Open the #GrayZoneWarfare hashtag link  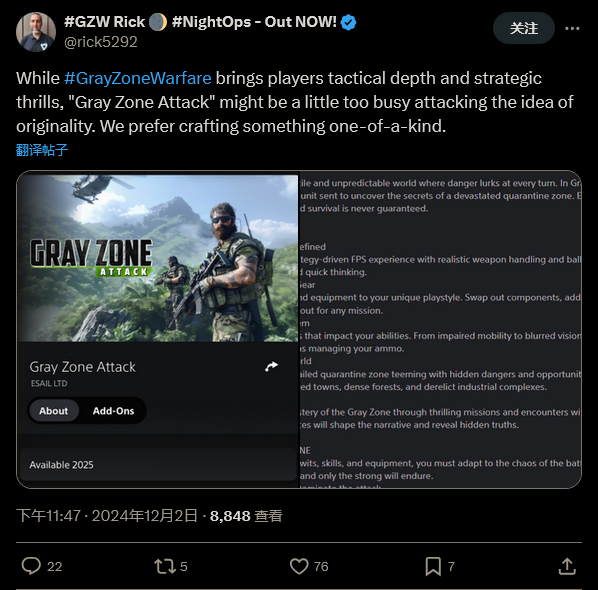[138, 78]
